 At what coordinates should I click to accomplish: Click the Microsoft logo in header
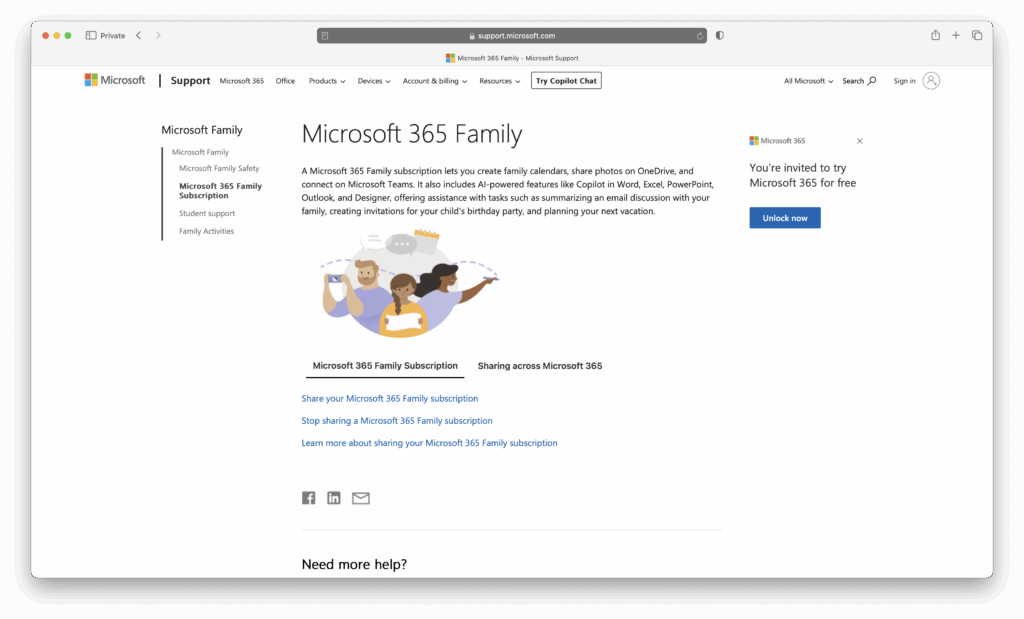pos(115,81)
